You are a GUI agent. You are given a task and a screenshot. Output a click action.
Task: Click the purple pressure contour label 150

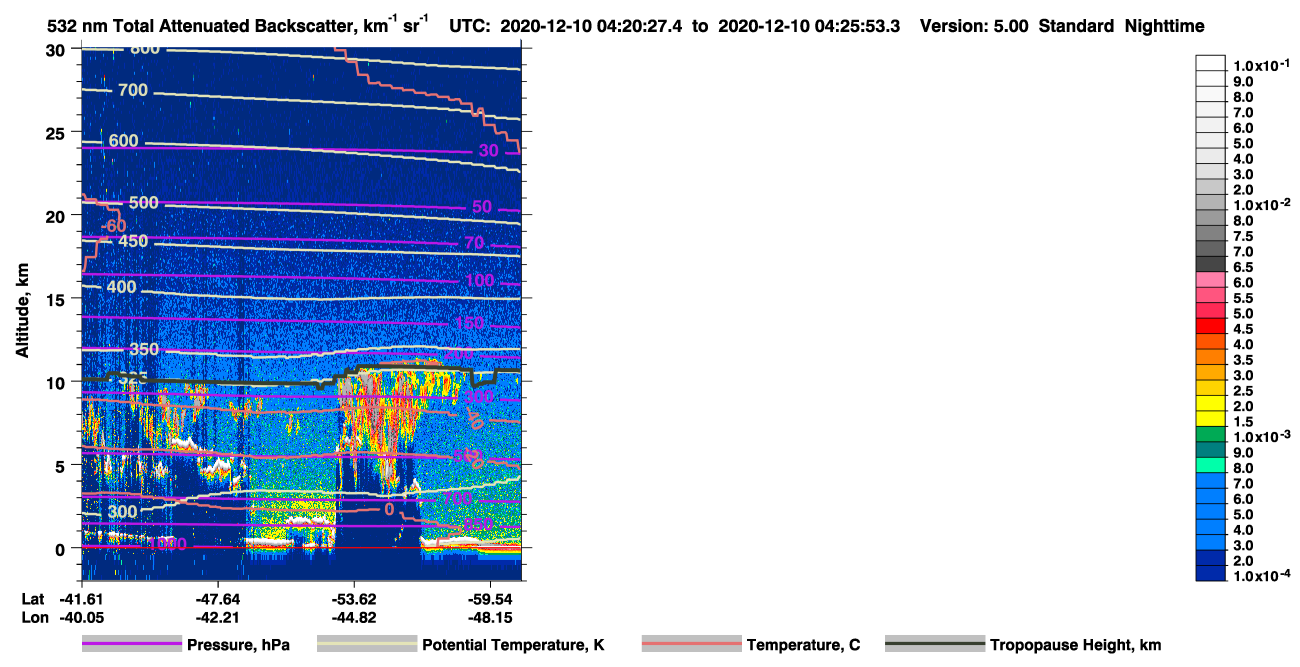click(469, 323)
